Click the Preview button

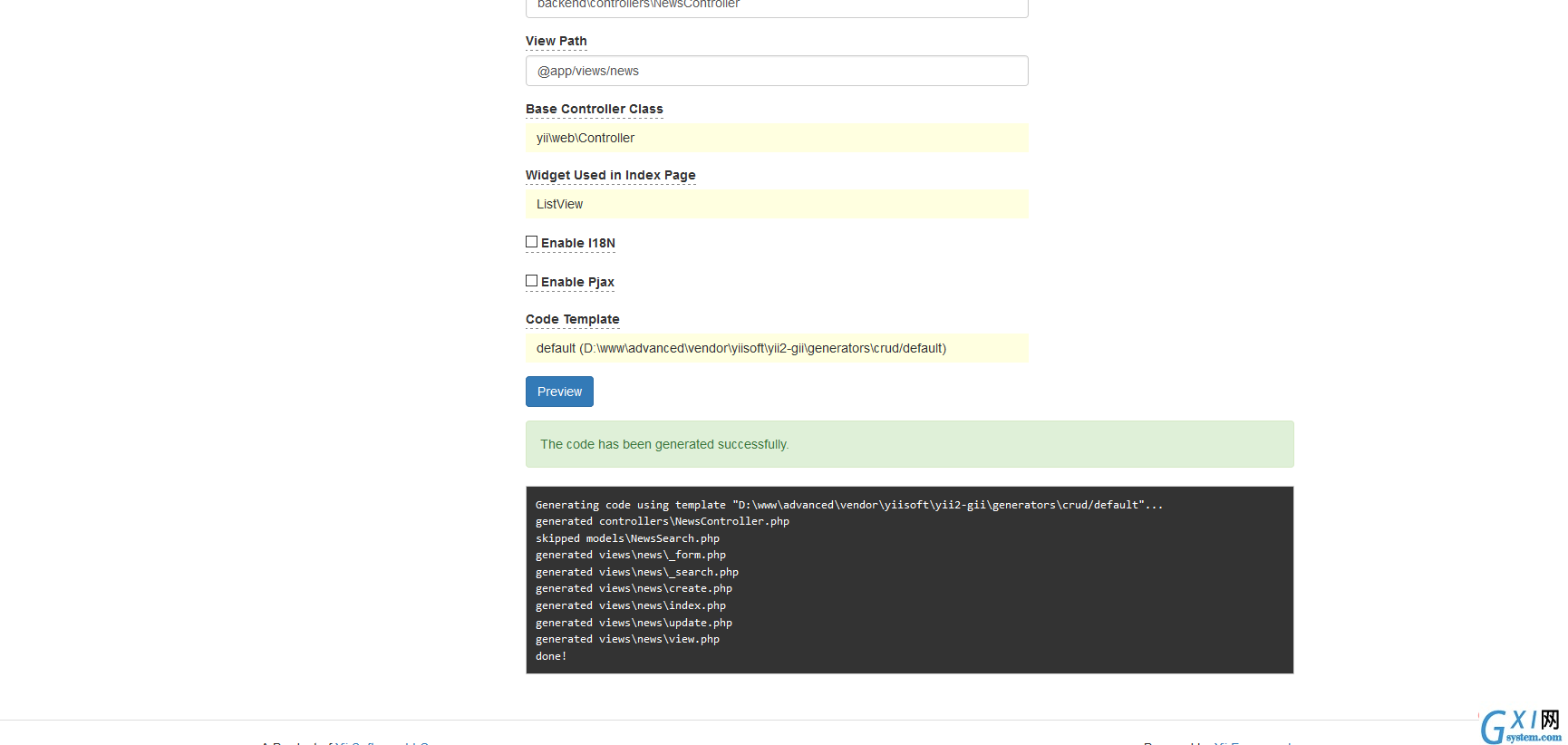point(559,392)
